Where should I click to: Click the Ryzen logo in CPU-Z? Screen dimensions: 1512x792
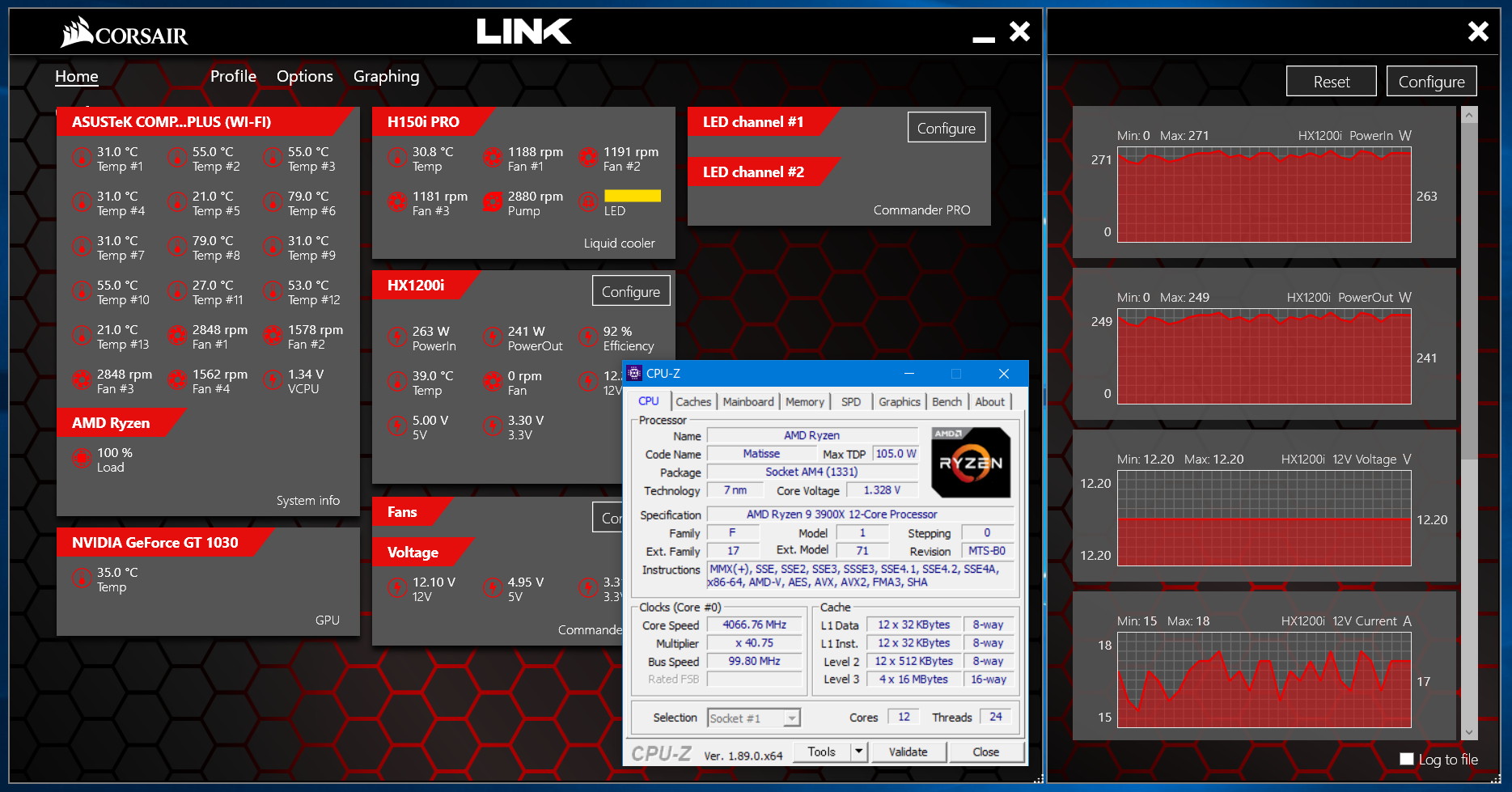[971, 462]
